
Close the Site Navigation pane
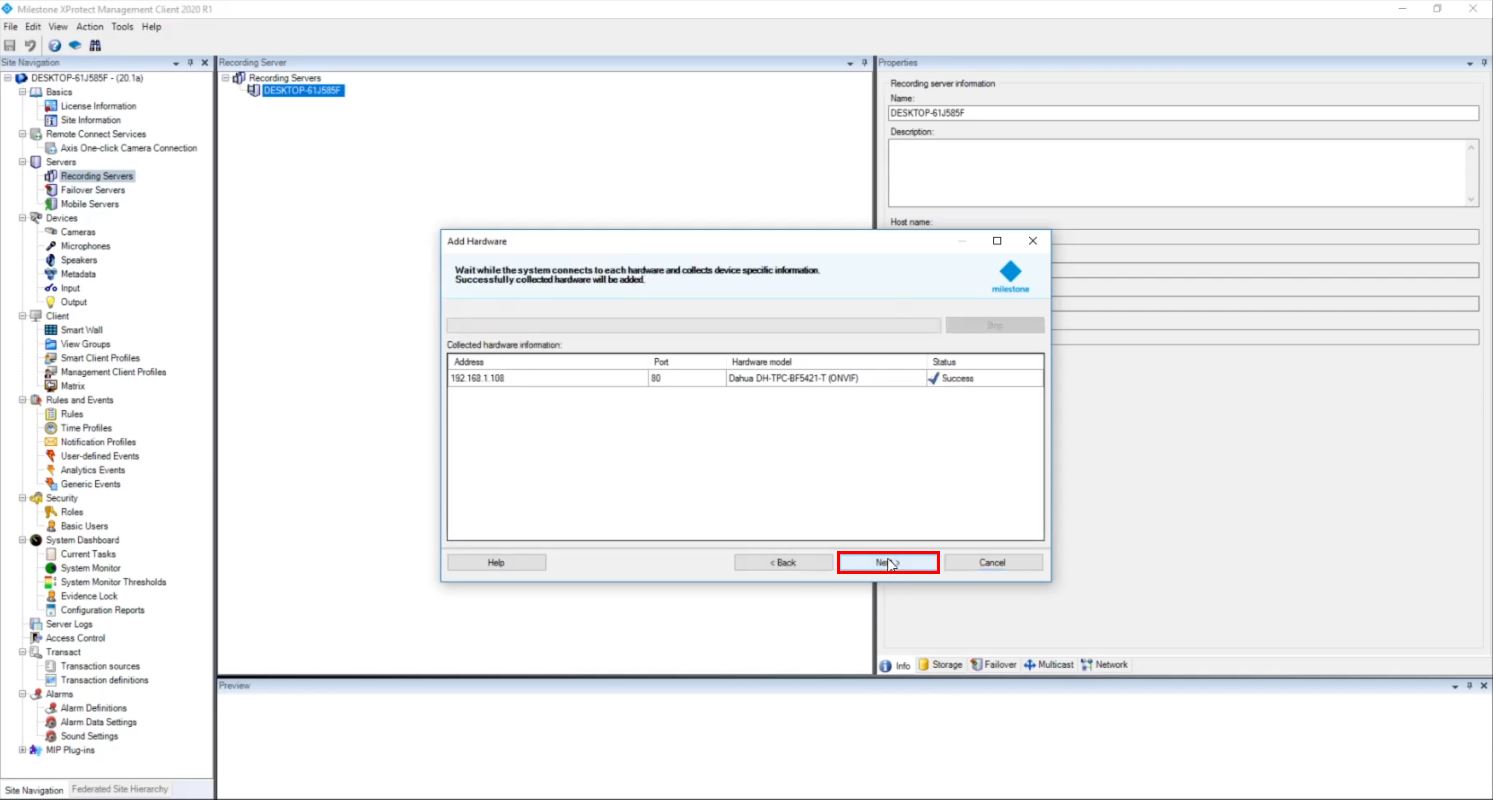[205, 63]
